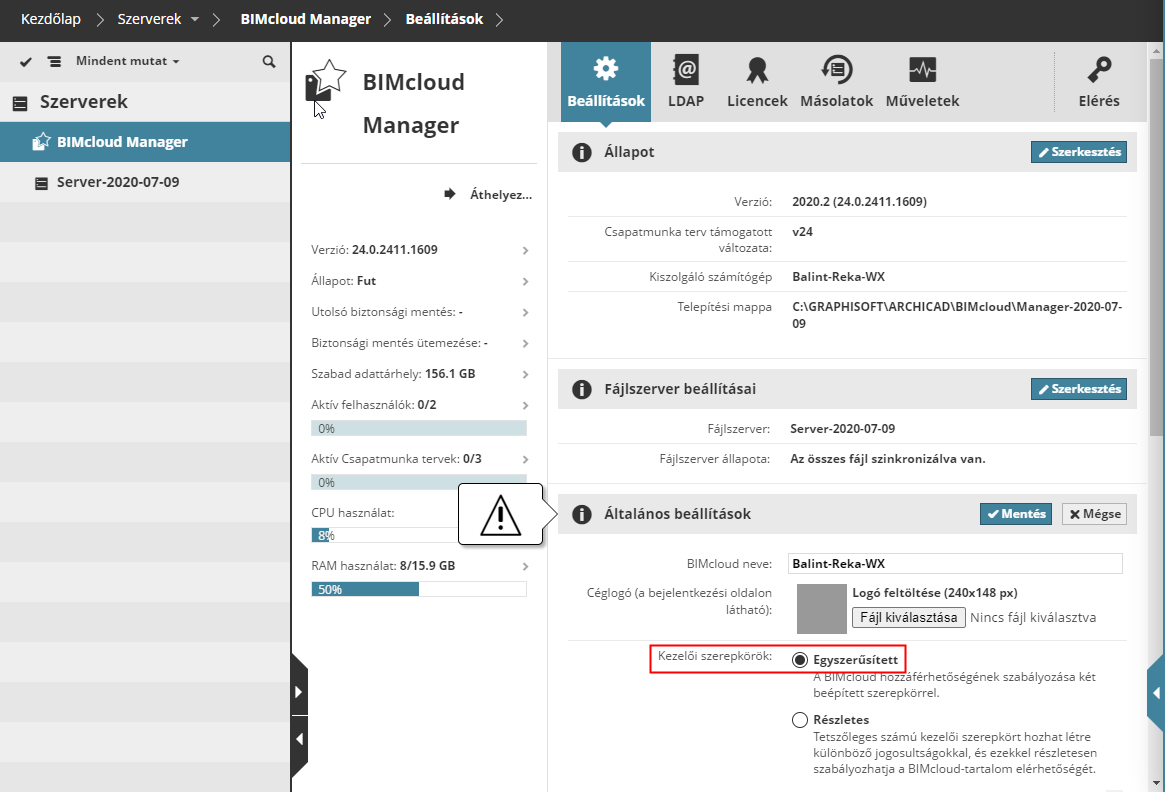Viewport: 1165px width, 792px height.
Task: Click the RAM használat 50% bar
Action: [419, 590]
